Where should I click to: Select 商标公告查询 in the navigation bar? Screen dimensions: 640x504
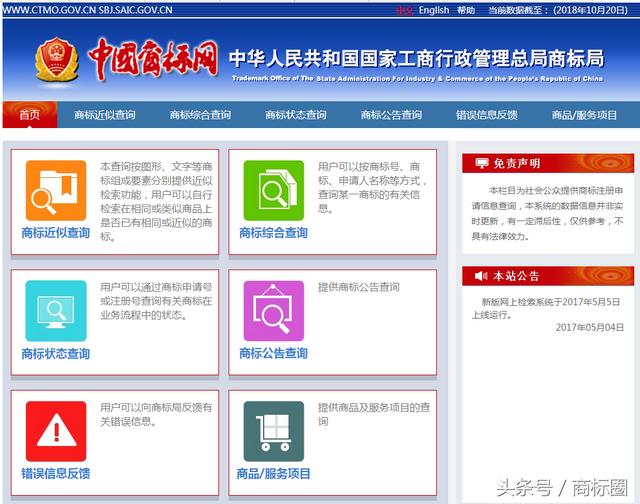pos(391,115)
